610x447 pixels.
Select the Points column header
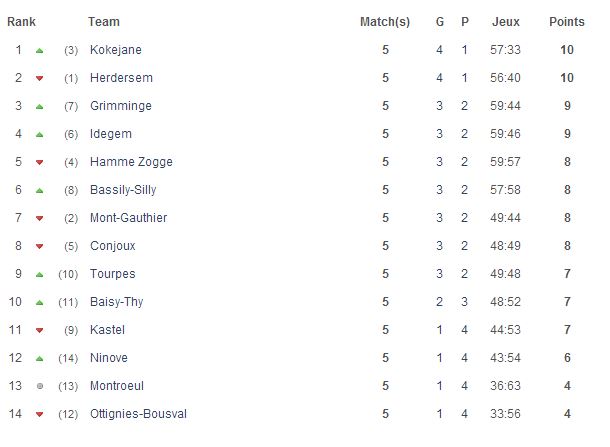click(567, 22)
